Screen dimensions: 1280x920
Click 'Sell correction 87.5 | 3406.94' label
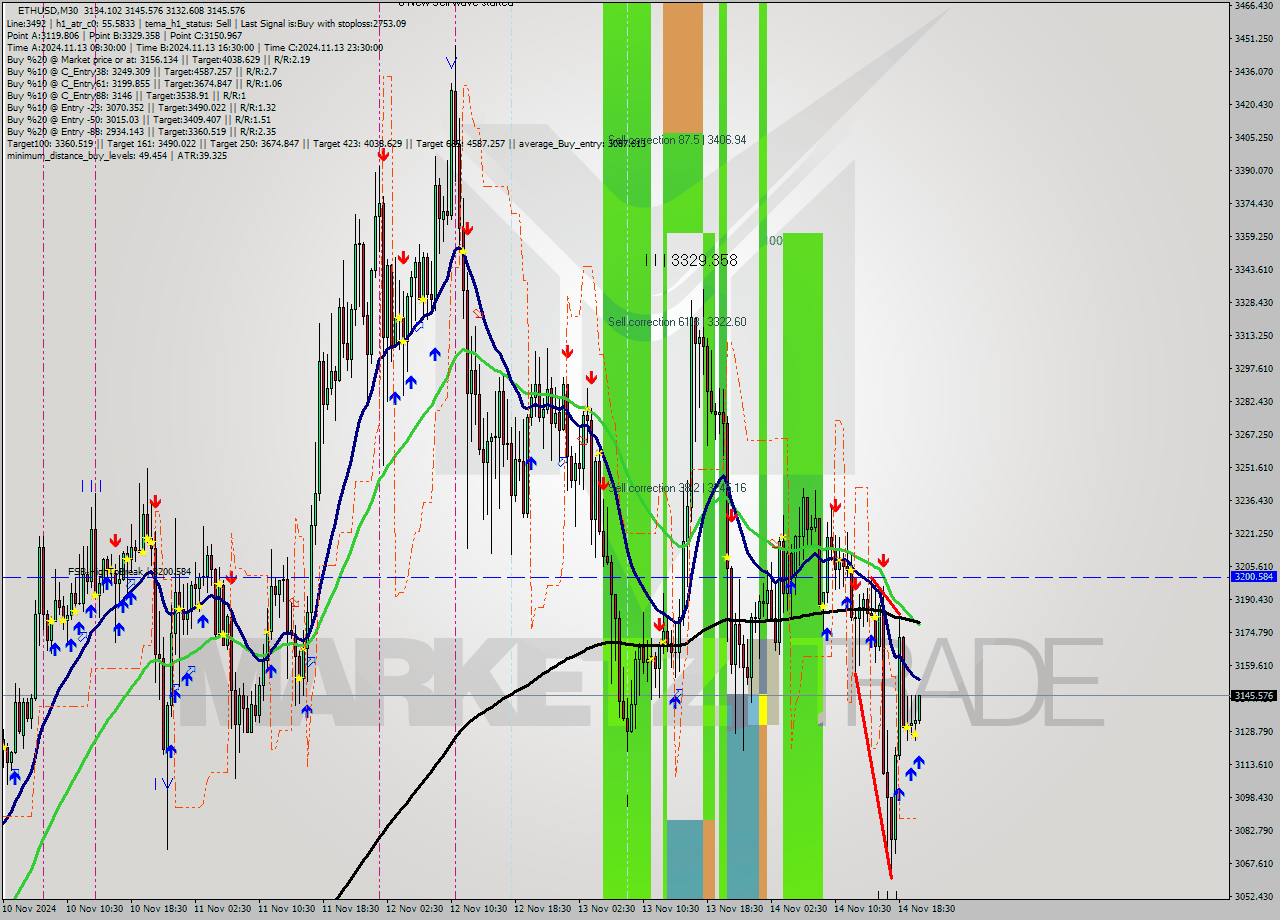coord(677,140)
